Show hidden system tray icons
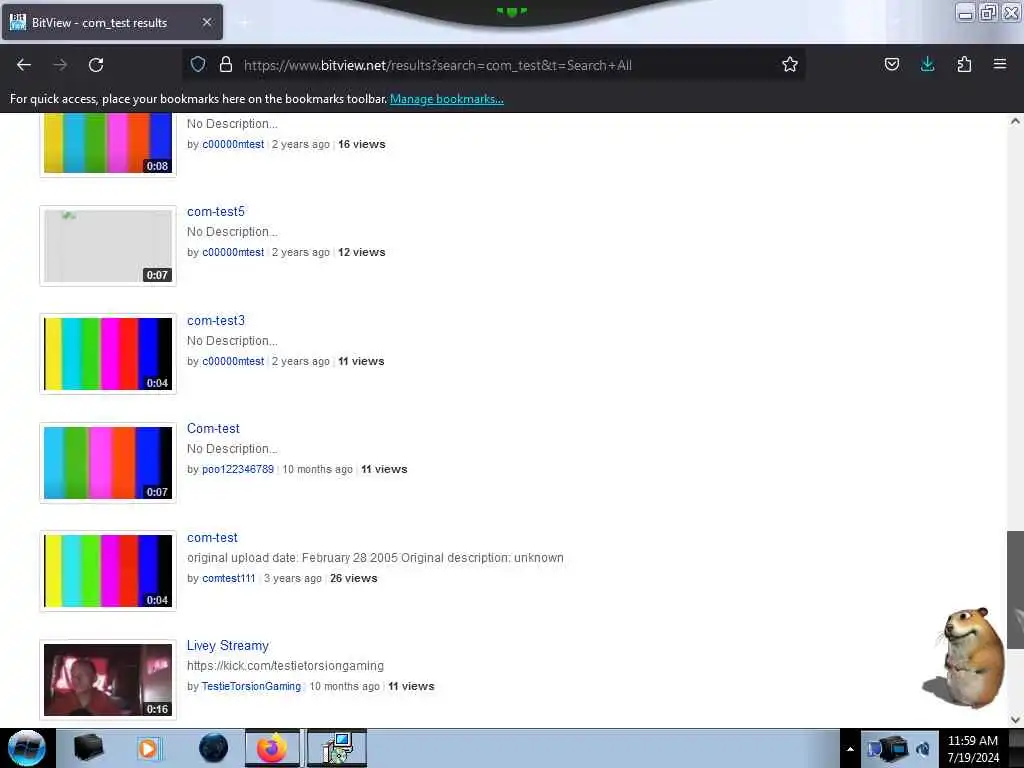 click(850, 749)
